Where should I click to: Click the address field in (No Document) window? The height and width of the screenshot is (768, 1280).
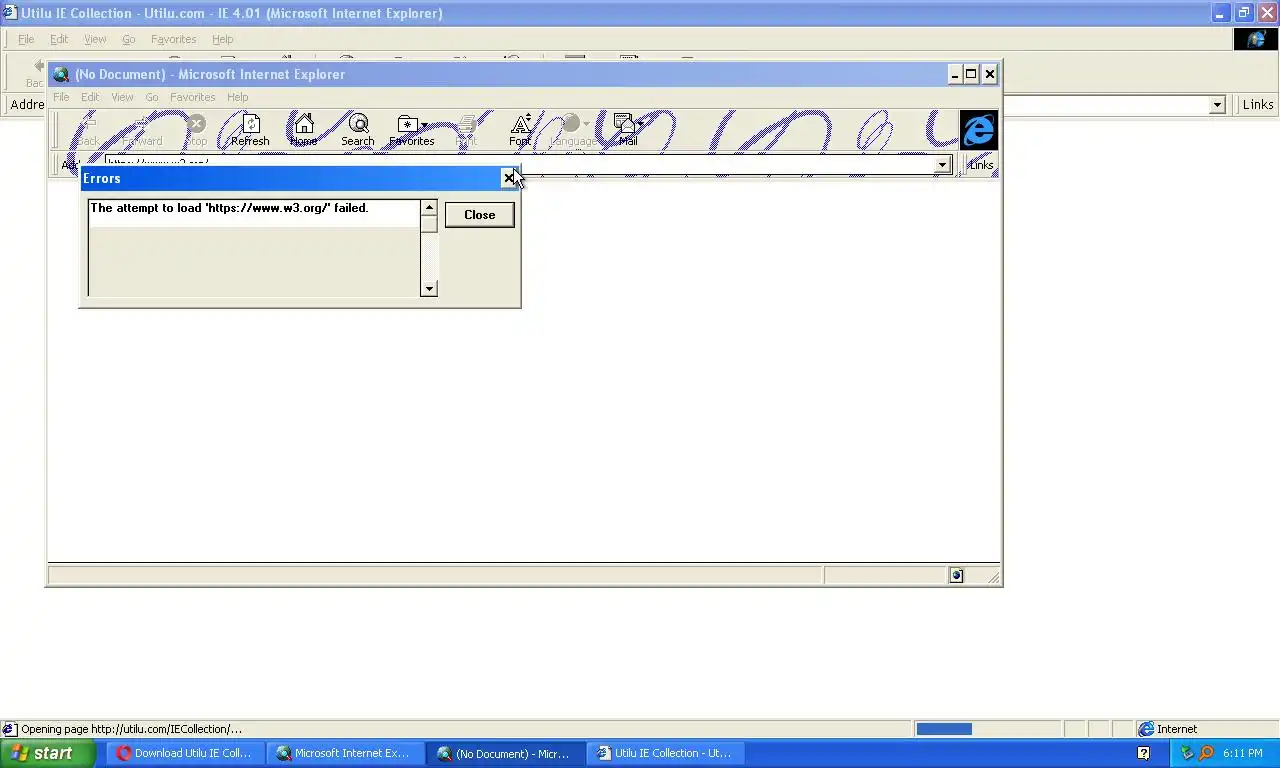coord(520,165)
